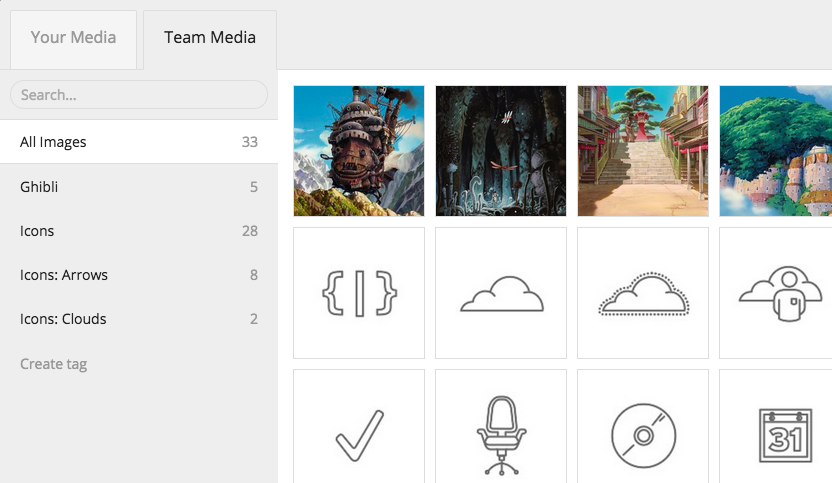The width and height of the screenshot is (832, 483).
Task: Focus the Search field
Action: click(x=138, y=94)
